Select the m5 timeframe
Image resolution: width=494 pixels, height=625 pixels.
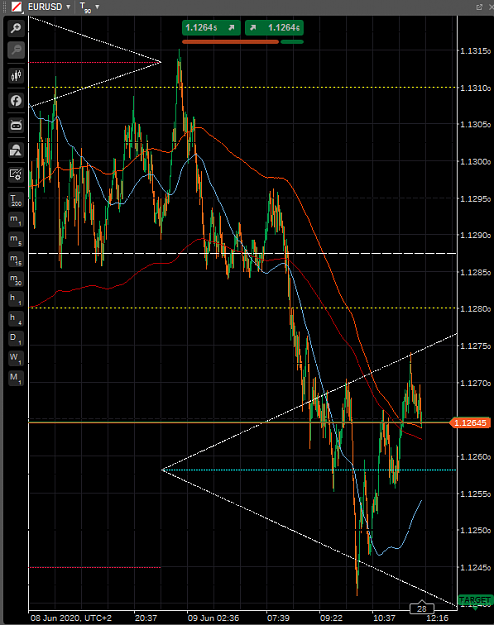pos(16,240)
